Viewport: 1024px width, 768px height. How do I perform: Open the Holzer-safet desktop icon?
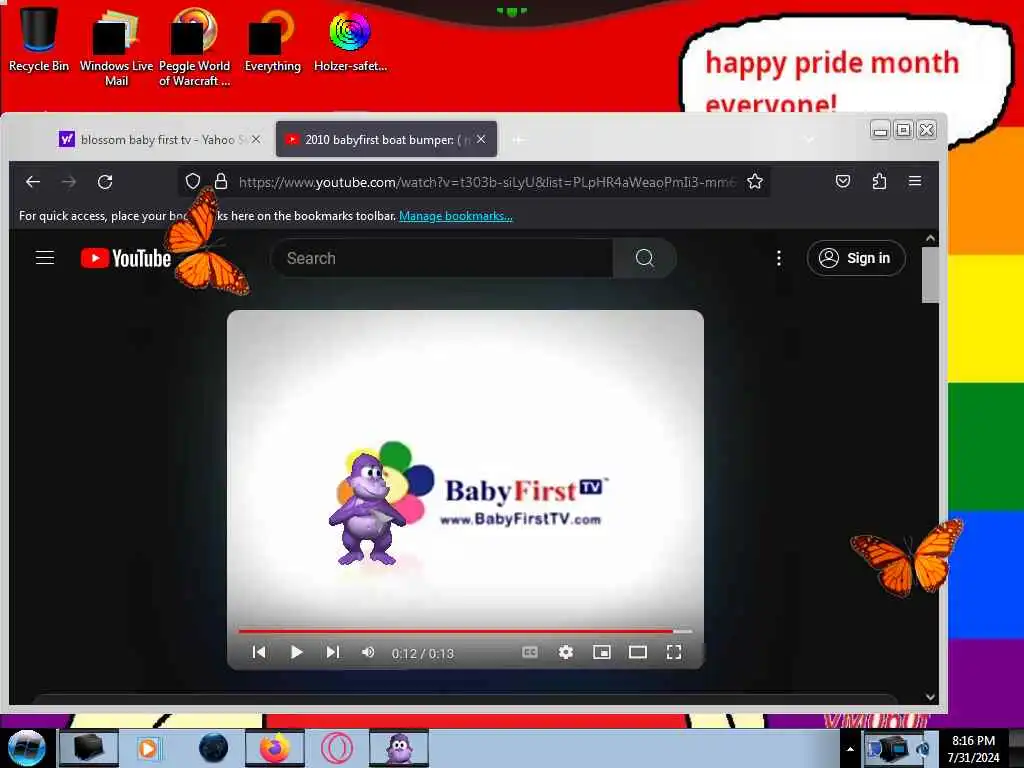350,40
